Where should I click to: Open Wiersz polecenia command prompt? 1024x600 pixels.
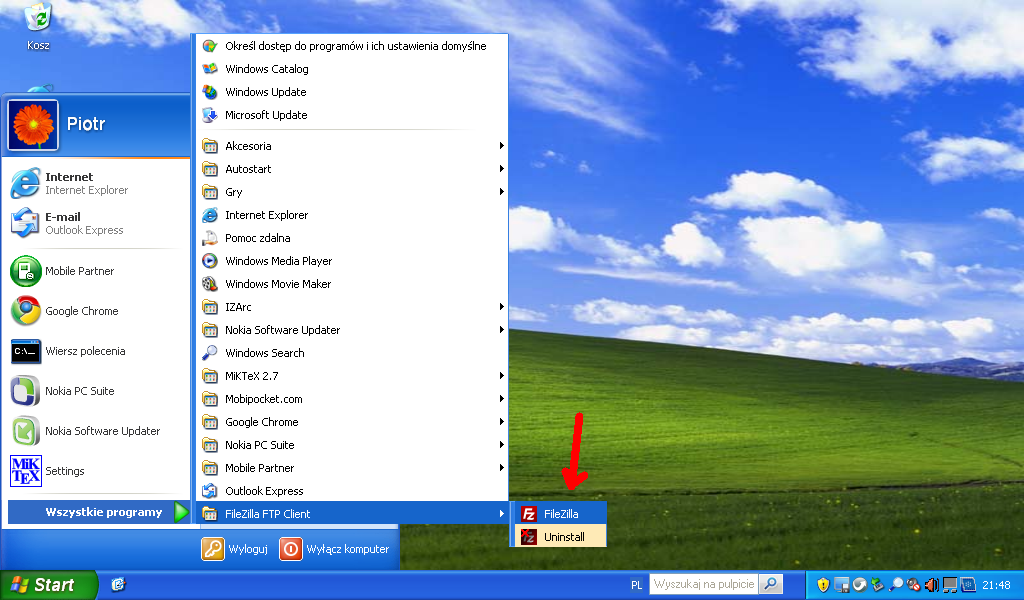click(x=96, y=351)
